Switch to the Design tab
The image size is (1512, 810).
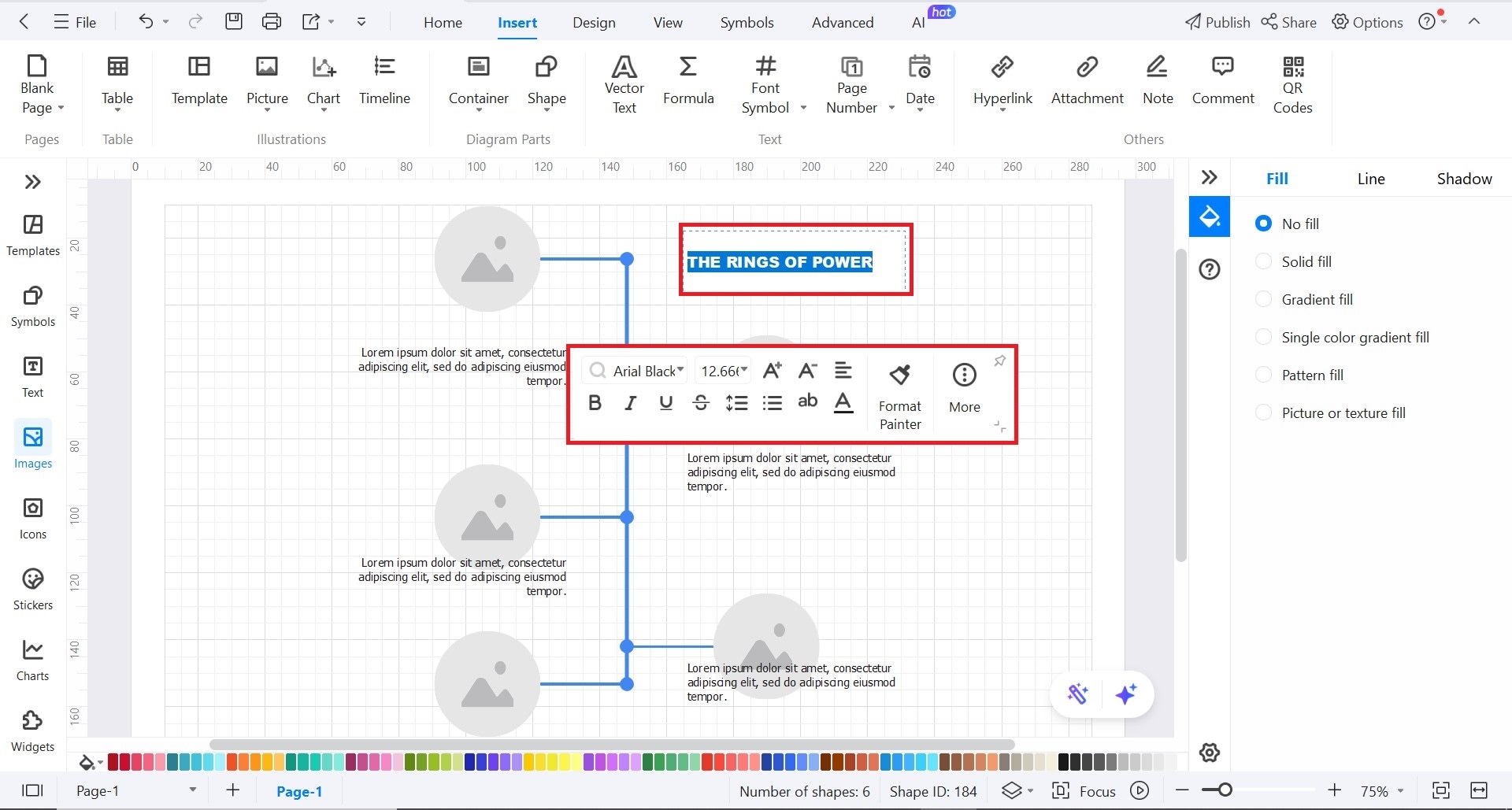pyautogui.click(x=594, y=23)
